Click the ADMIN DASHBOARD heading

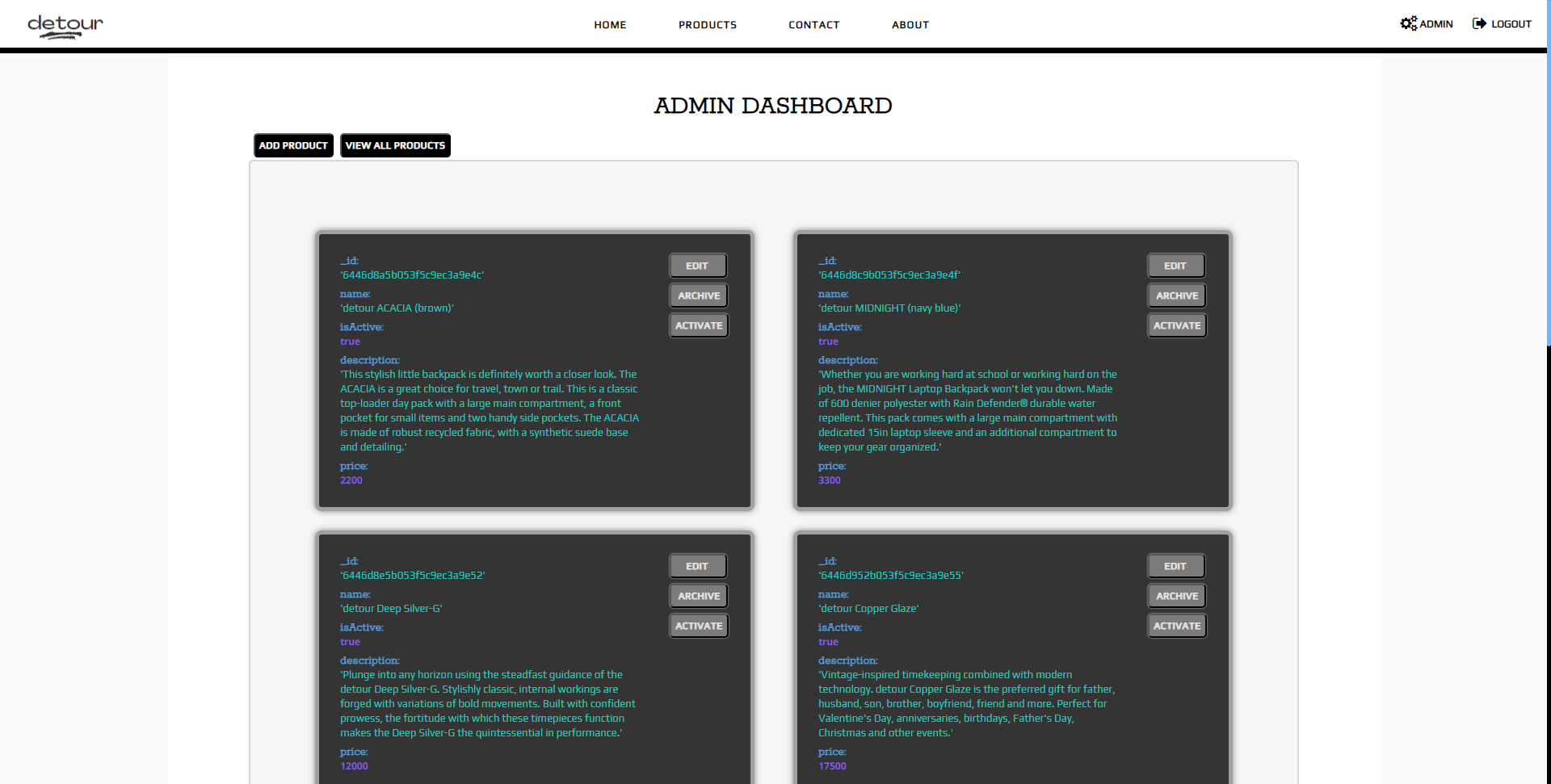[x=773, y=106]
